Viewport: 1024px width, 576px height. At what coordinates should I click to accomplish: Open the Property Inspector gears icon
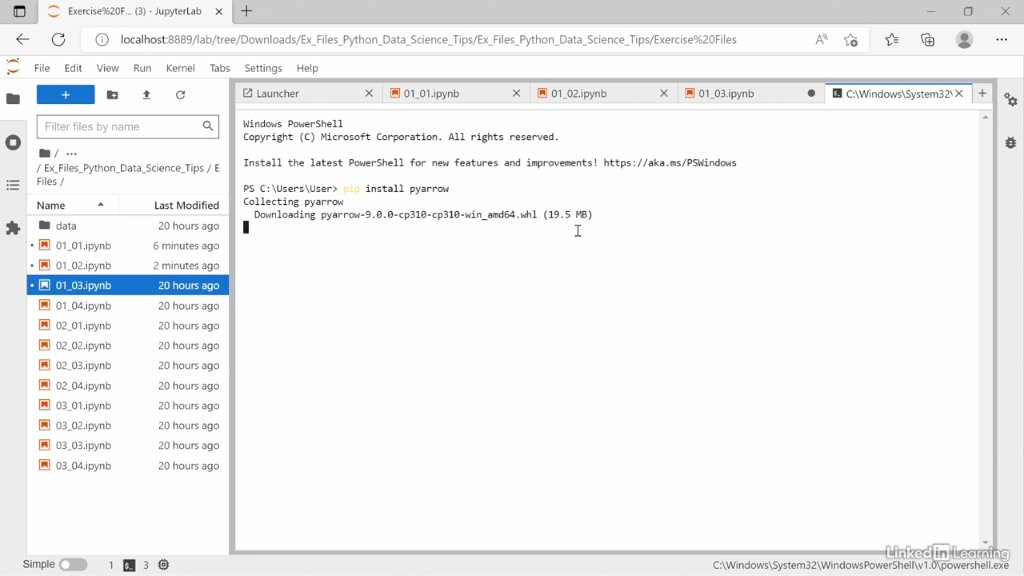click(x=1010, y=100)
